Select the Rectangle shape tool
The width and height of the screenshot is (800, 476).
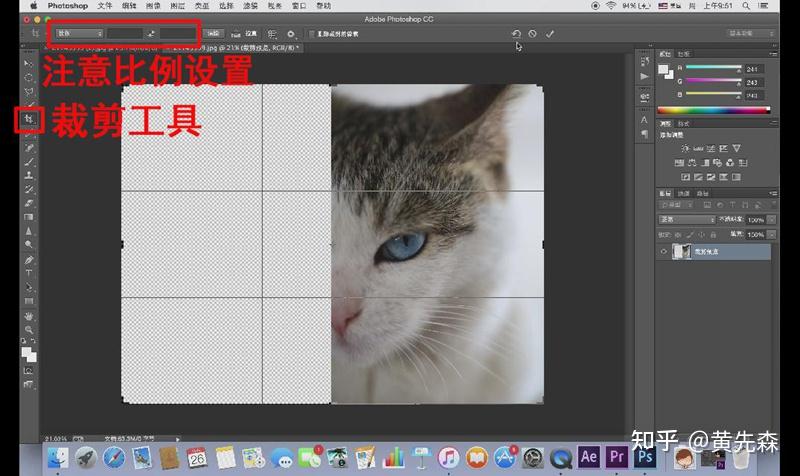29,301
